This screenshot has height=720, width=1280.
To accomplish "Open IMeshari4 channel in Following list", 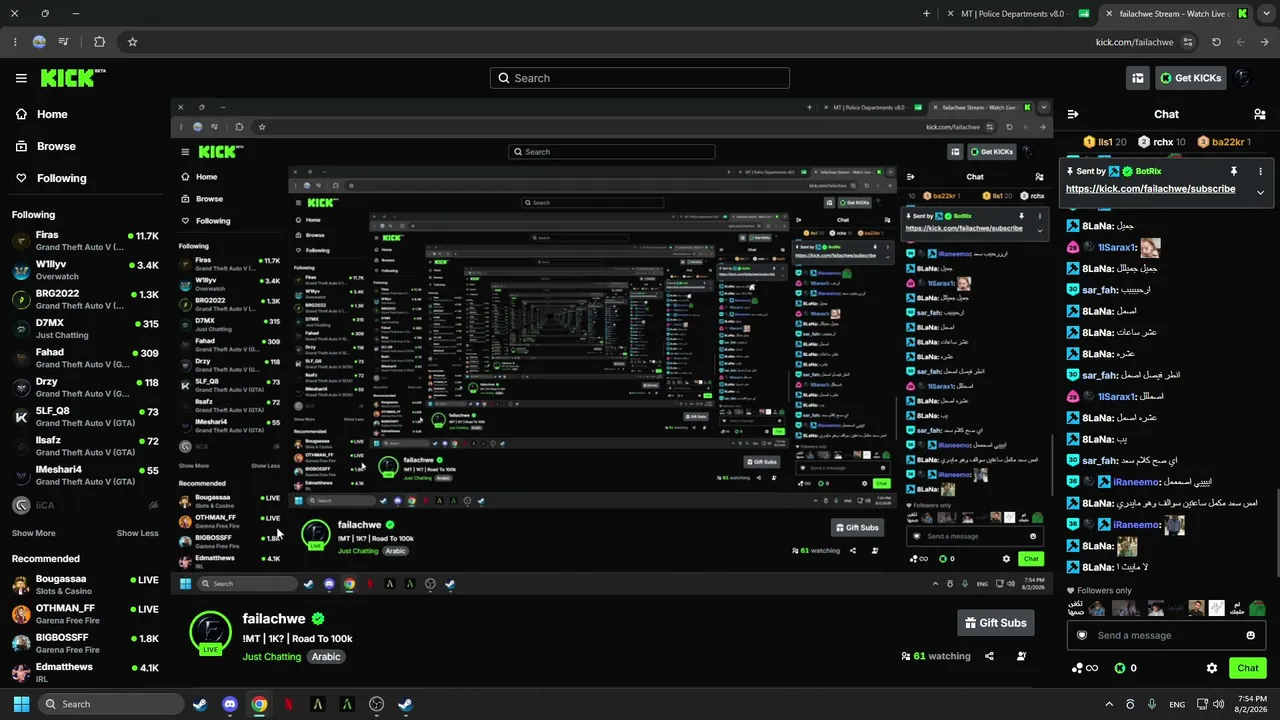I will point(85,475).
